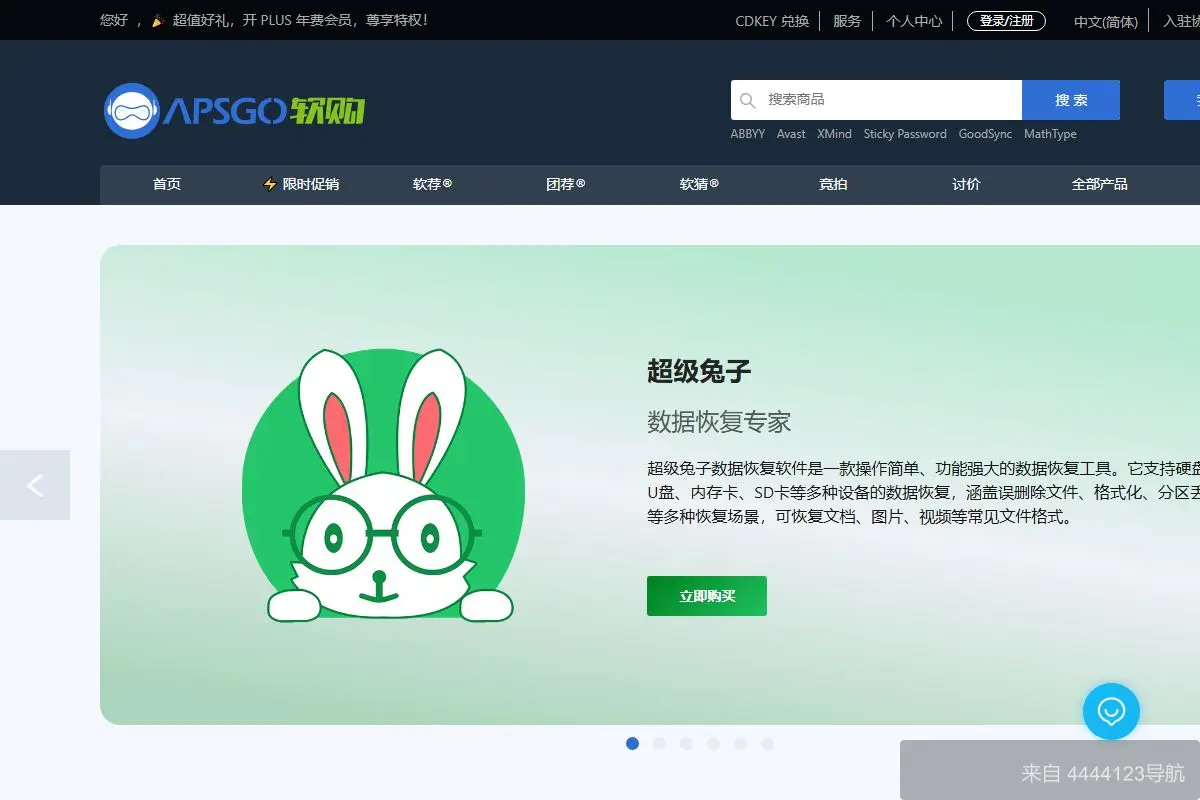This screenshot has height=800, width=1200.
Task: Switch to the 首页 navigation tab
Action: 166,184
